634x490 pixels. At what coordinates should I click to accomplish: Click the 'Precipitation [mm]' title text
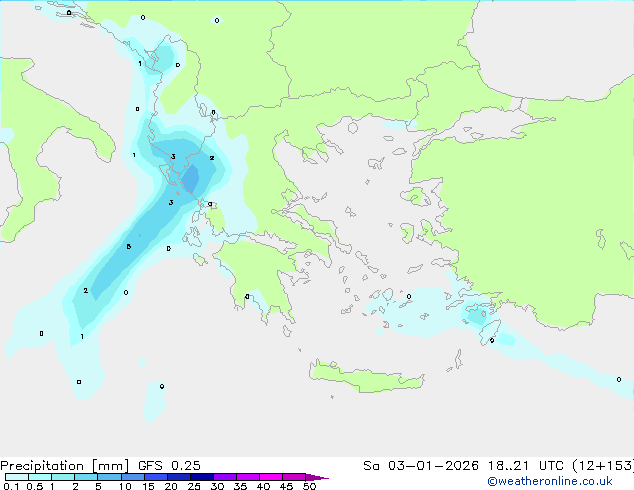(x=65, y=466)
